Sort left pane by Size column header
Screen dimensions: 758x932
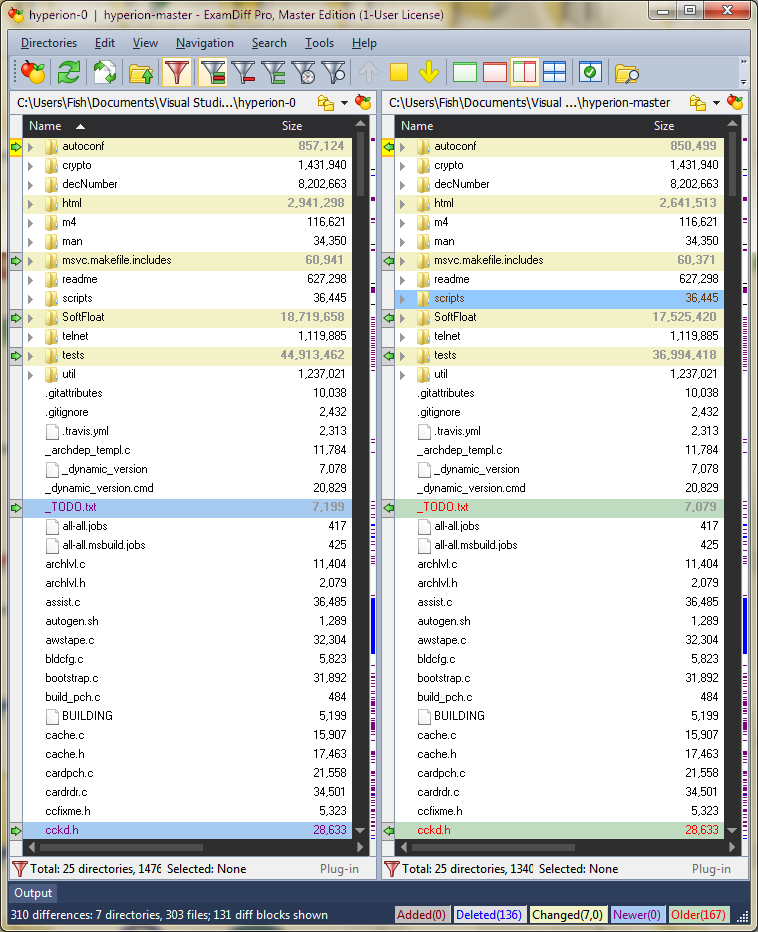tap(292, 126)
